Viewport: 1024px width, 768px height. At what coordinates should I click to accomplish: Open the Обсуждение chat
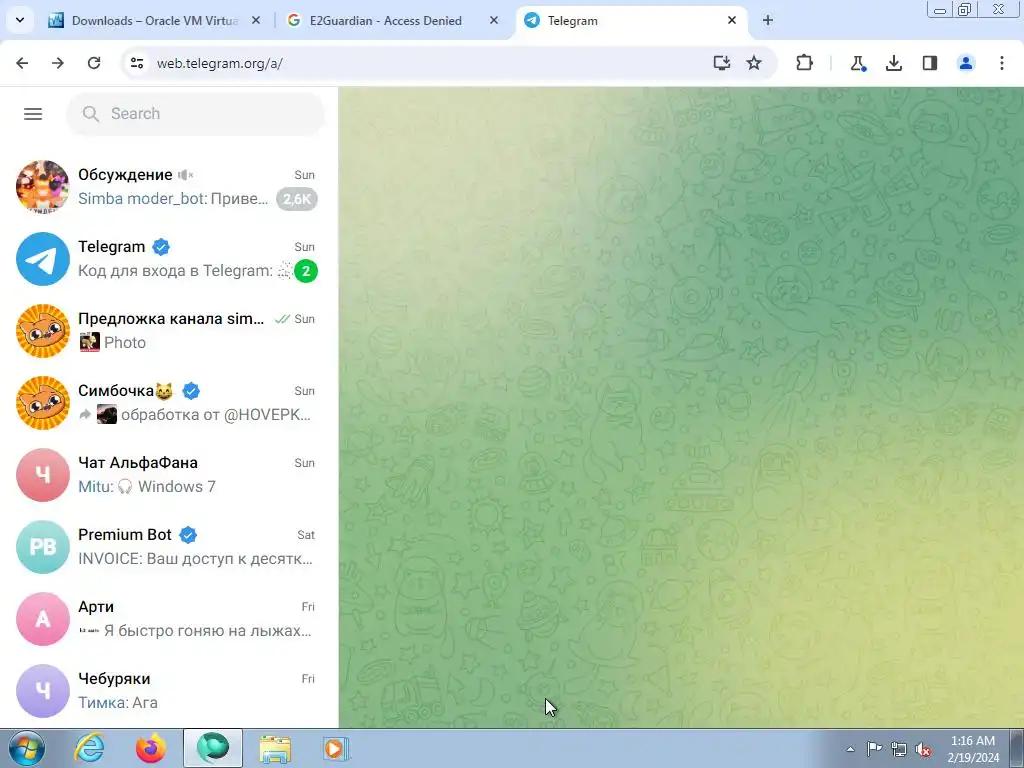click(168, 187)
